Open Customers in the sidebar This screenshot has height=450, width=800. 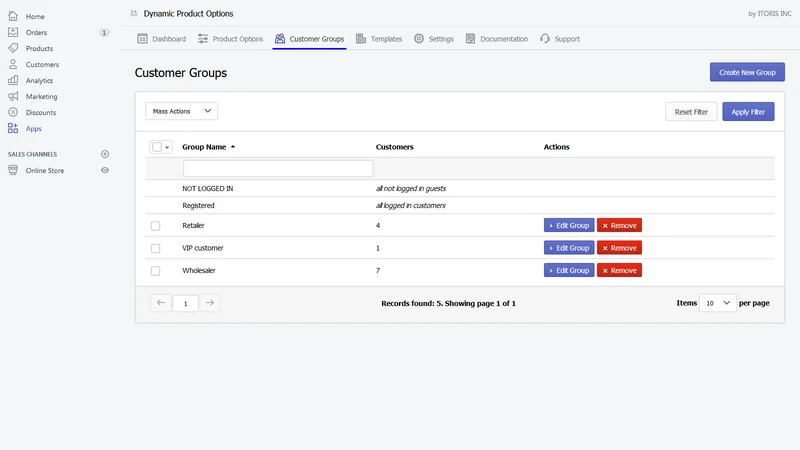(x=42, y=64)
